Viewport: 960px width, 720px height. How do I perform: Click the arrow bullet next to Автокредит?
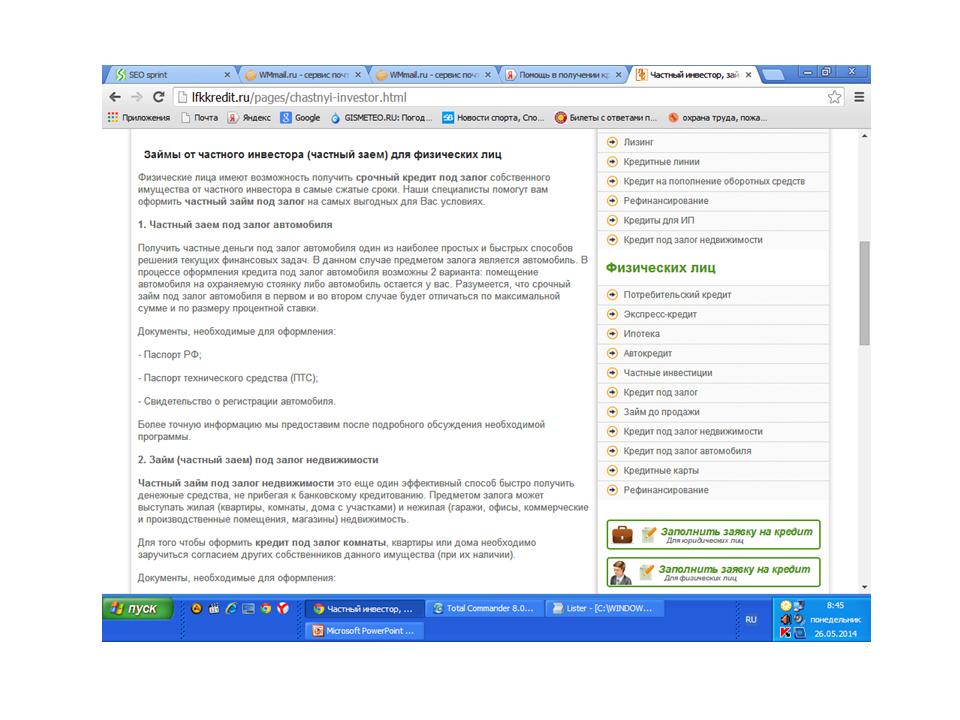coord(612,353)
